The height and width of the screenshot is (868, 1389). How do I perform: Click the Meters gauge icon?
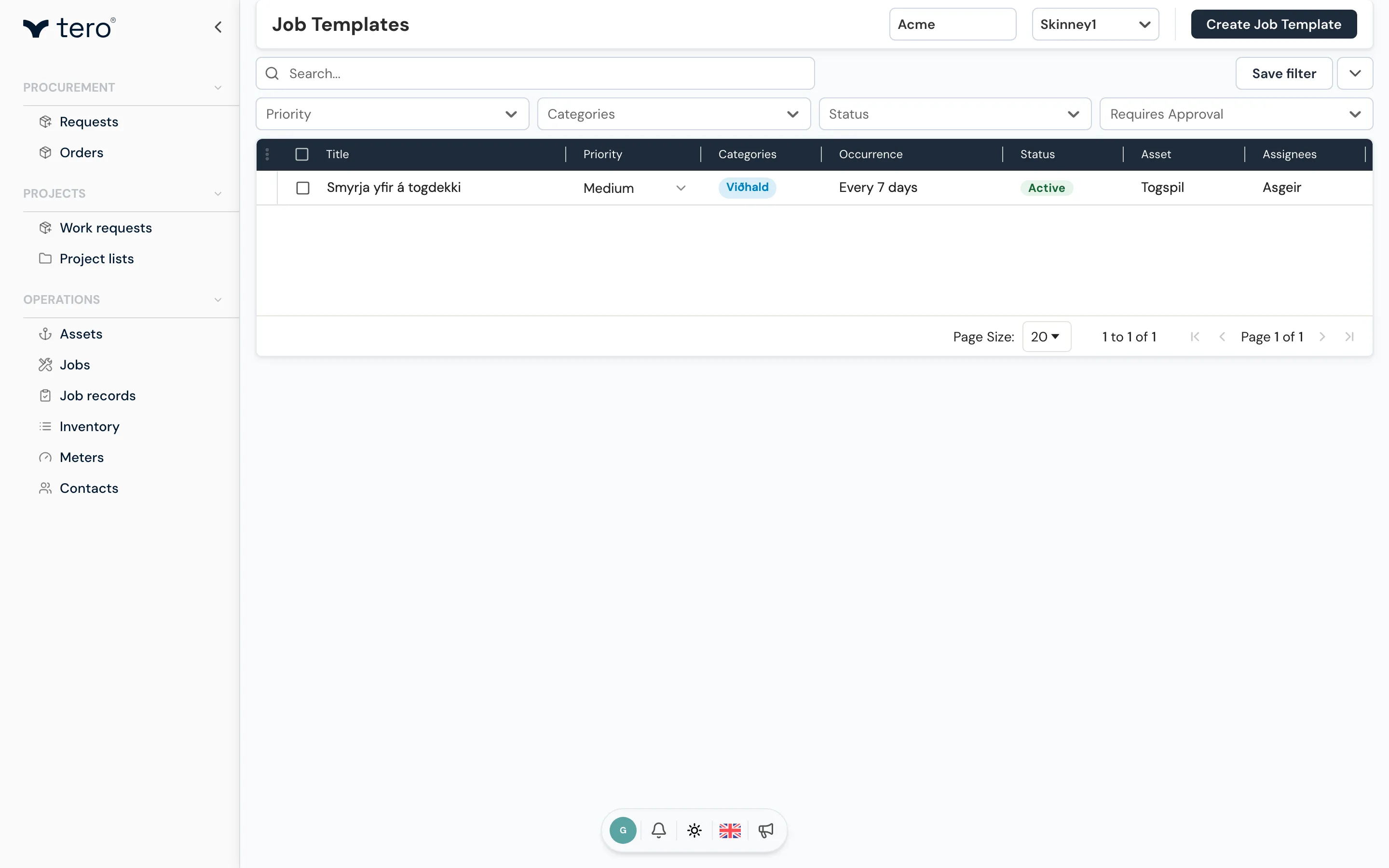pos(45,458)
